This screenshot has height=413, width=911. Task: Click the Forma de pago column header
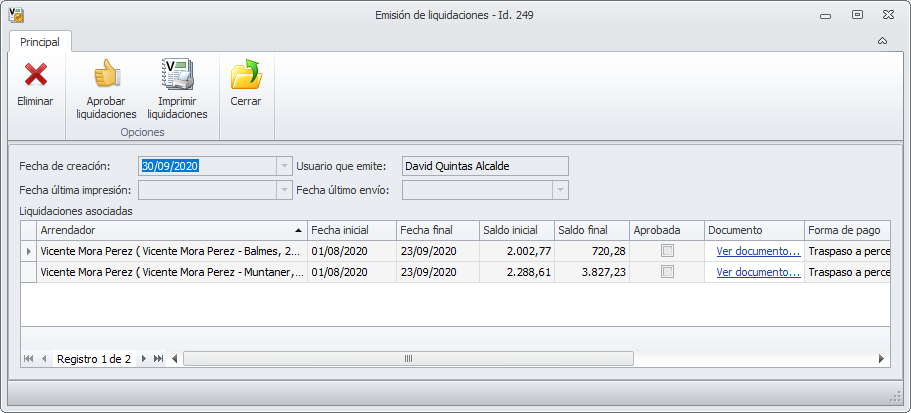point(847,231)
